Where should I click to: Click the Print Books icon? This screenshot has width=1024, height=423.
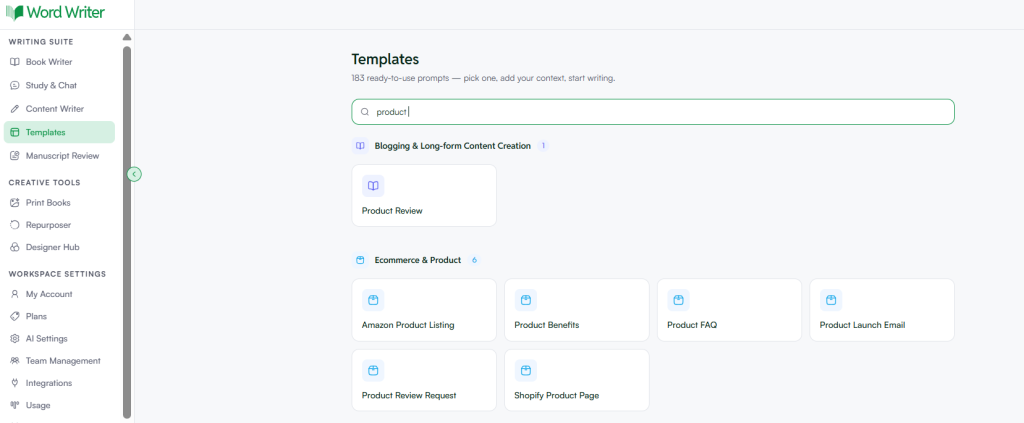15,203
